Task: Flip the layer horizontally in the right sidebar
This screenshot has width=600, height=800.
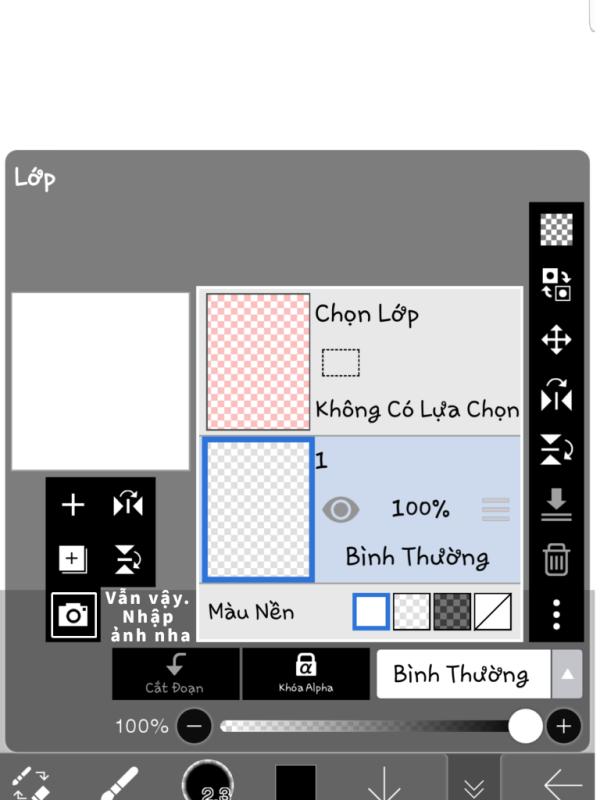Action: point(556,394)
